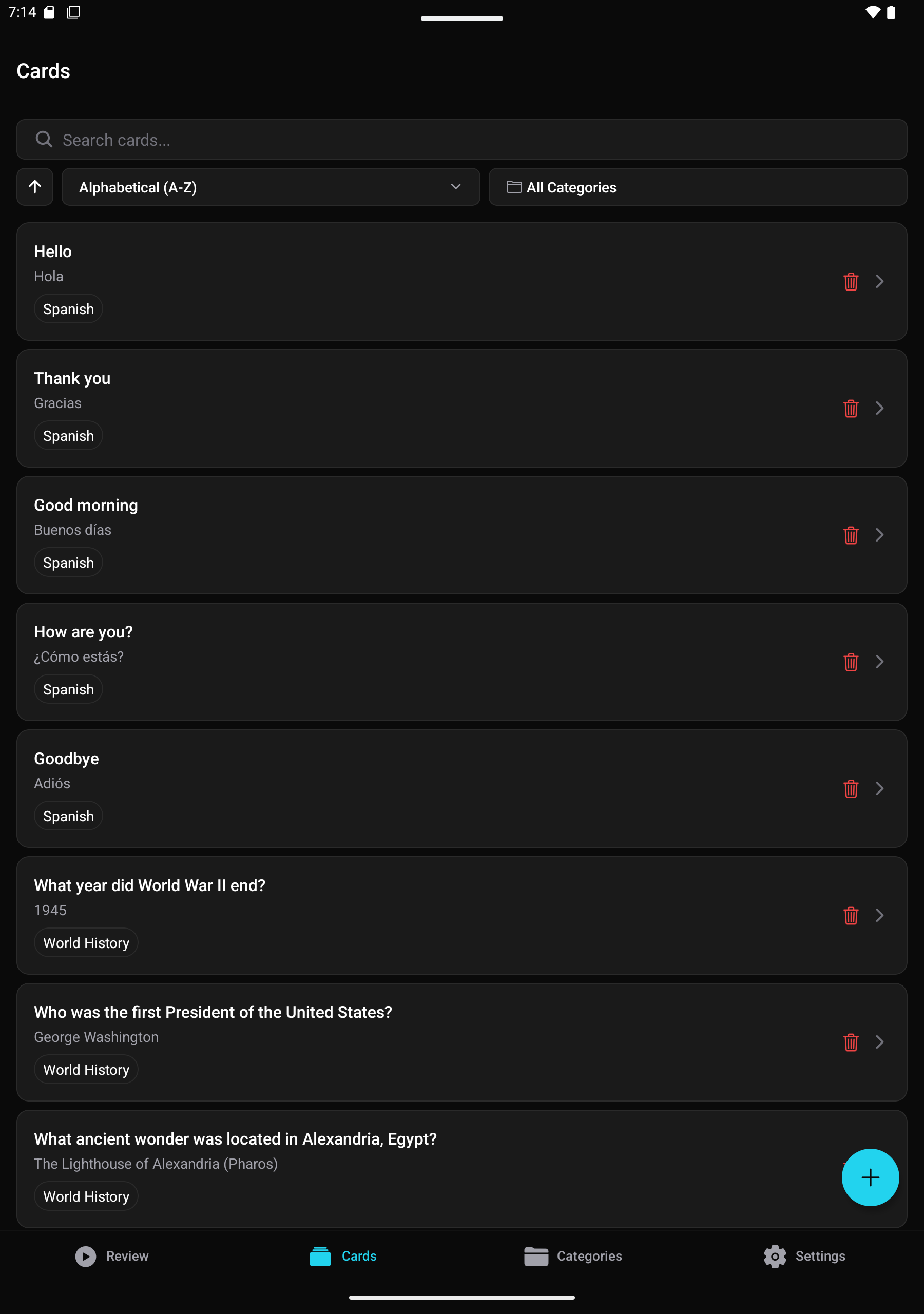924x1314 pixels.
Task: Tap the add new card plus button
Action: 870,1177
